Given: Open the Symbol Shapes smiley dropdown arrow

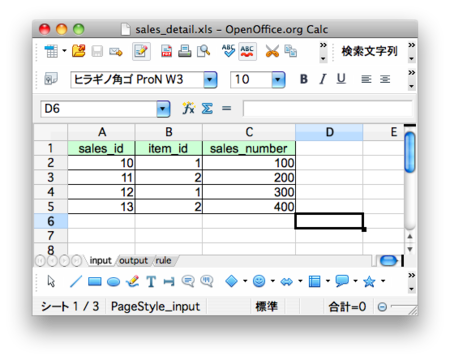Looking at the screenshot, I should [x=273, y=281].
